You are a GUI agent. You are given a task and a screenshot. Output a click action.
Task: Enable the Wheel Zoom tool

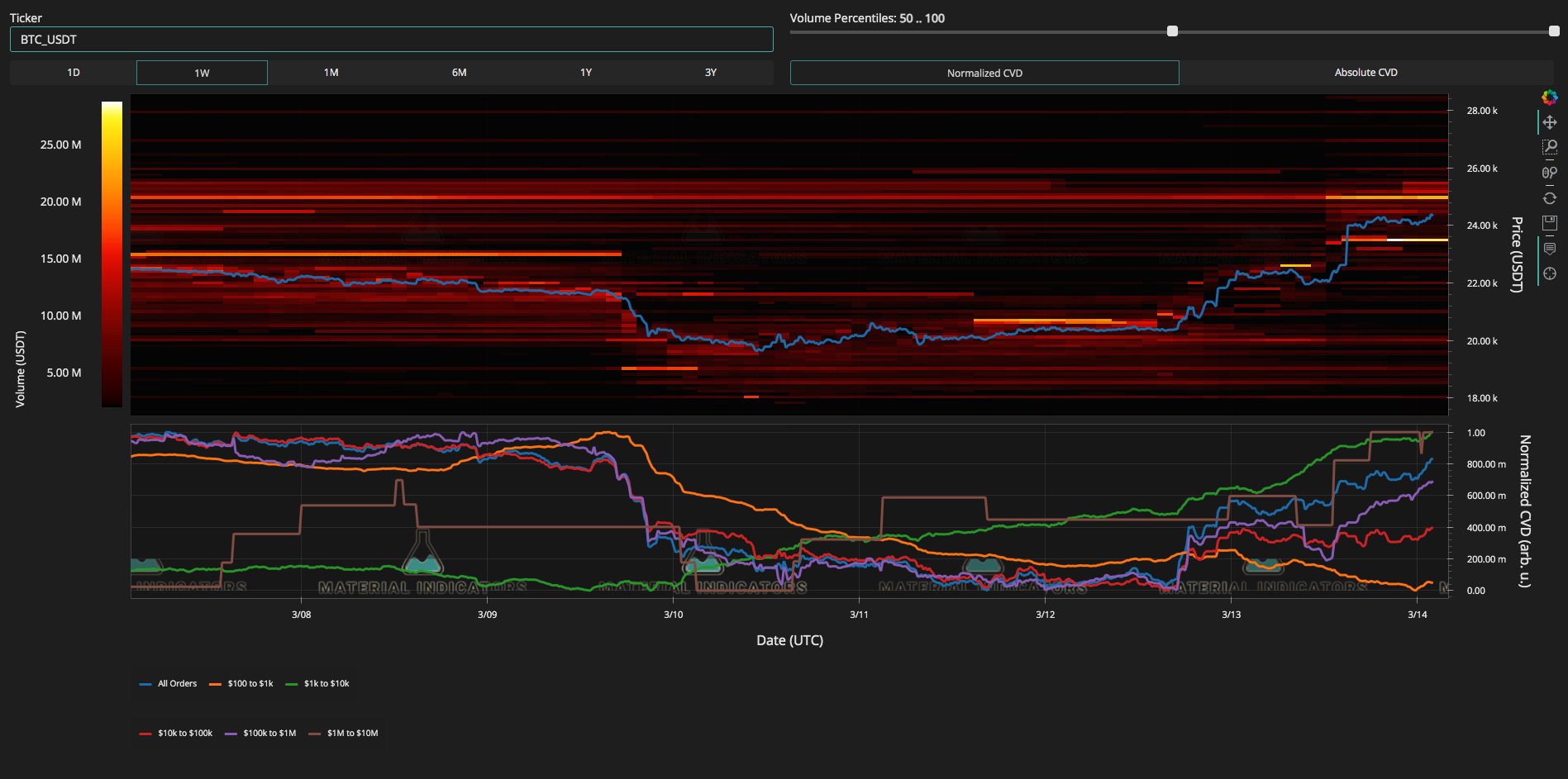pyautogui.click(x=1550, y=173)
